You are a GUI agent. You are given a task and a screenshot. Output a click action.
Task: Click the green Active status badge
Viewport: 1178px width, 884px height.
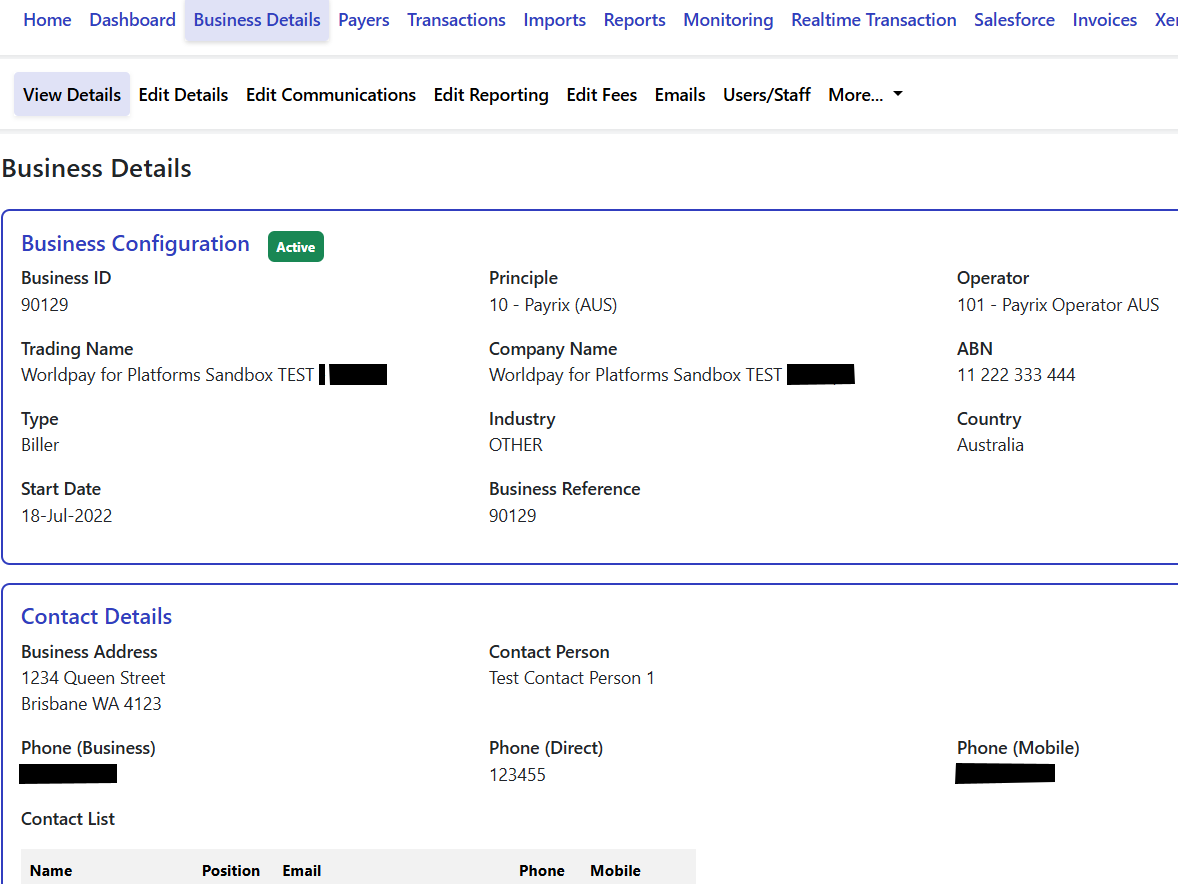pyautogui.click(x=296, y=247)
